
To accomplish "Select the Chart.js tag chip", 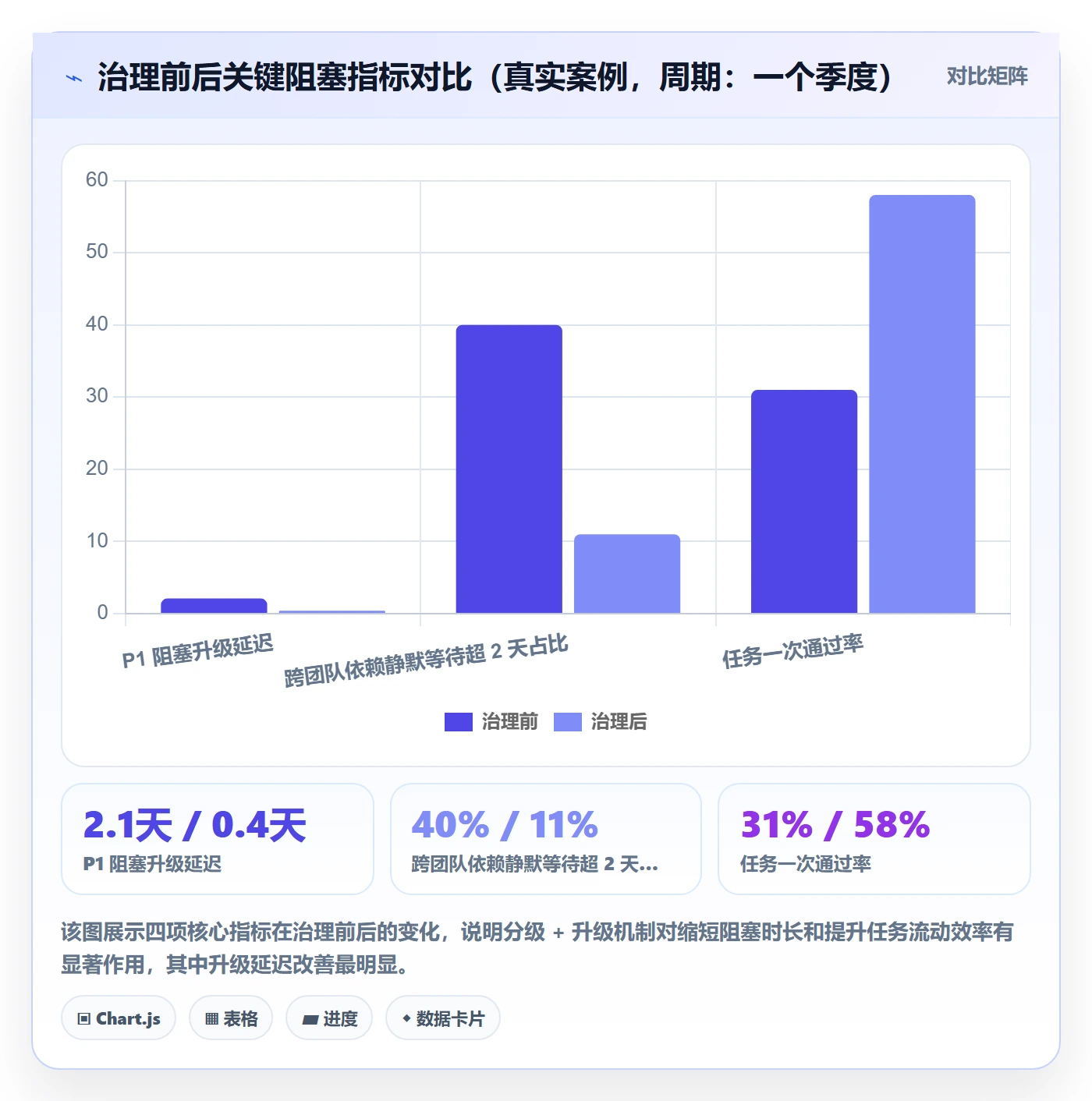I will coord(119,1018).
